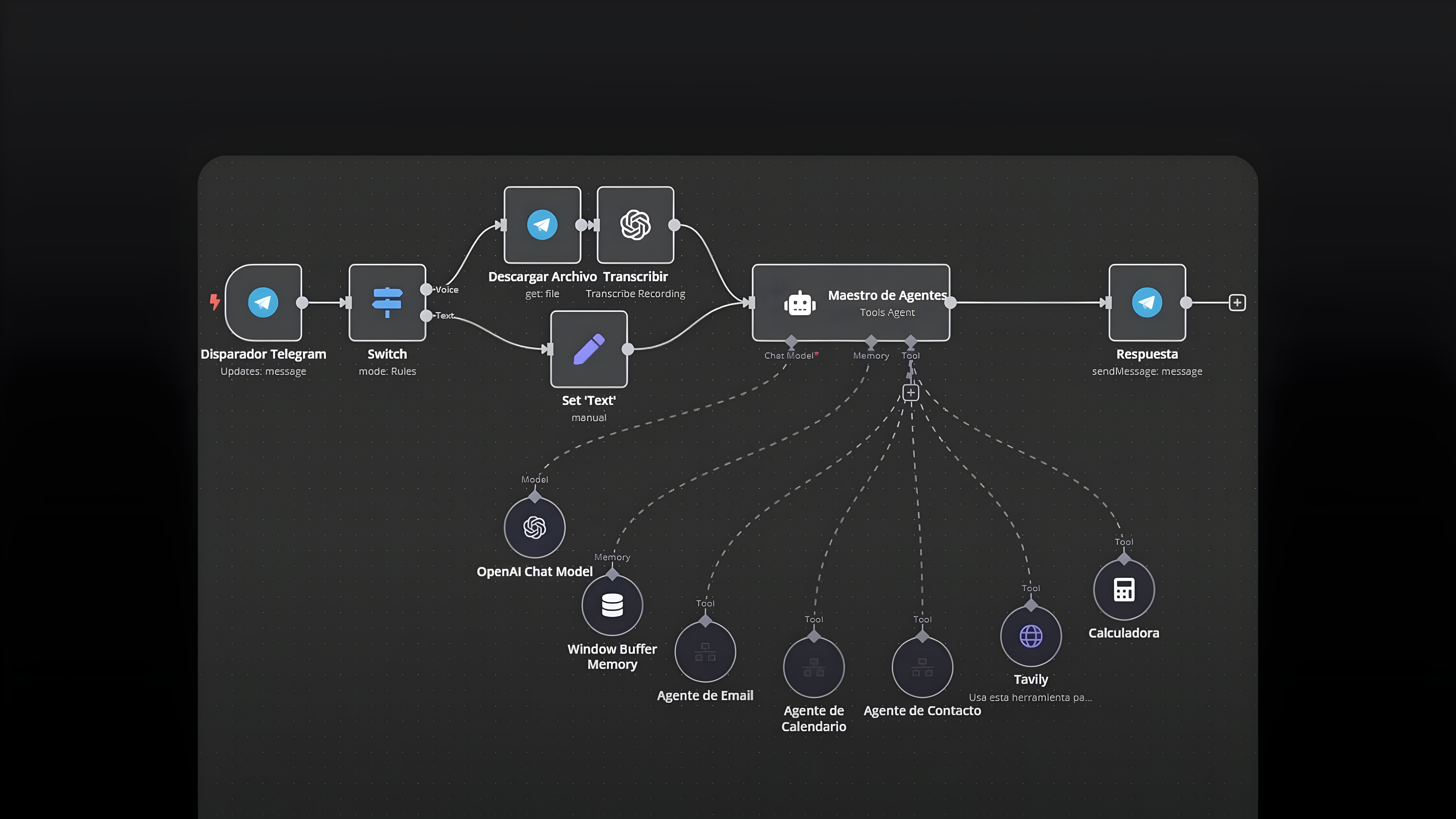The image size is (1456, 819).
Task: Click the 'mode: Rules' subtitle
Action: pos(387,371)
